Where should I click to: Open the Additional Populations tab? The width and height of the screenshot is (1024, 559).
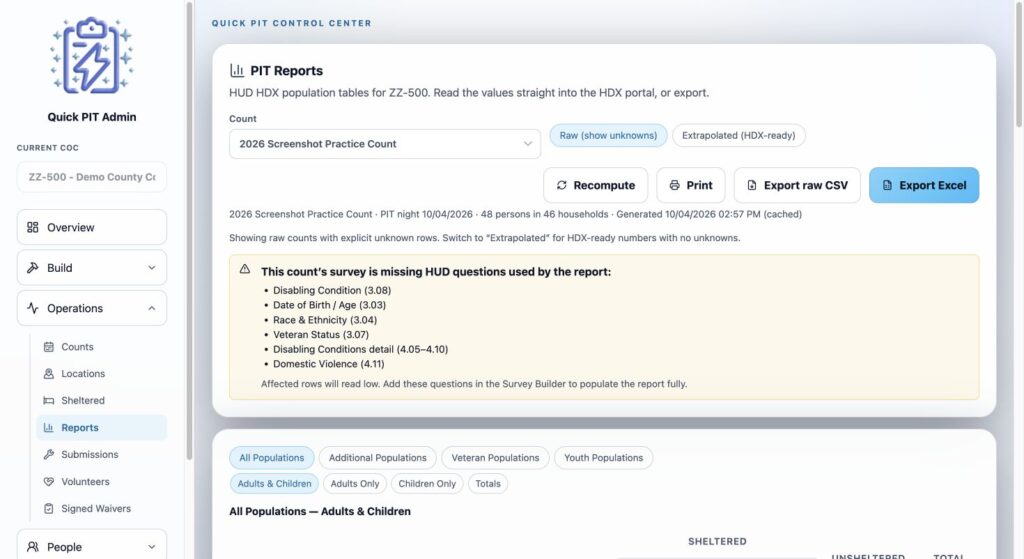[377, 458]
